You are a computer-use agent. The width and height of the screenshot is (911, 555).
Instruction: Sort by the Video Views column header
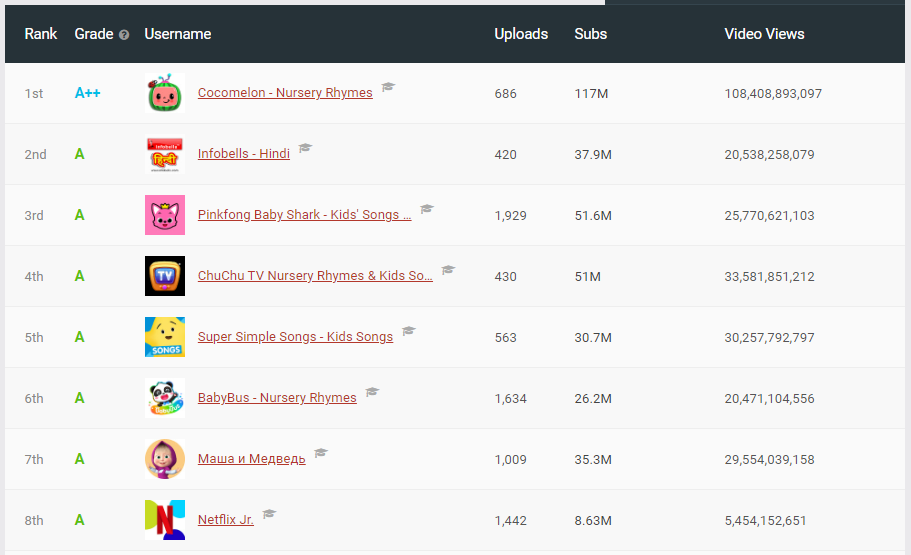(764, 34)
